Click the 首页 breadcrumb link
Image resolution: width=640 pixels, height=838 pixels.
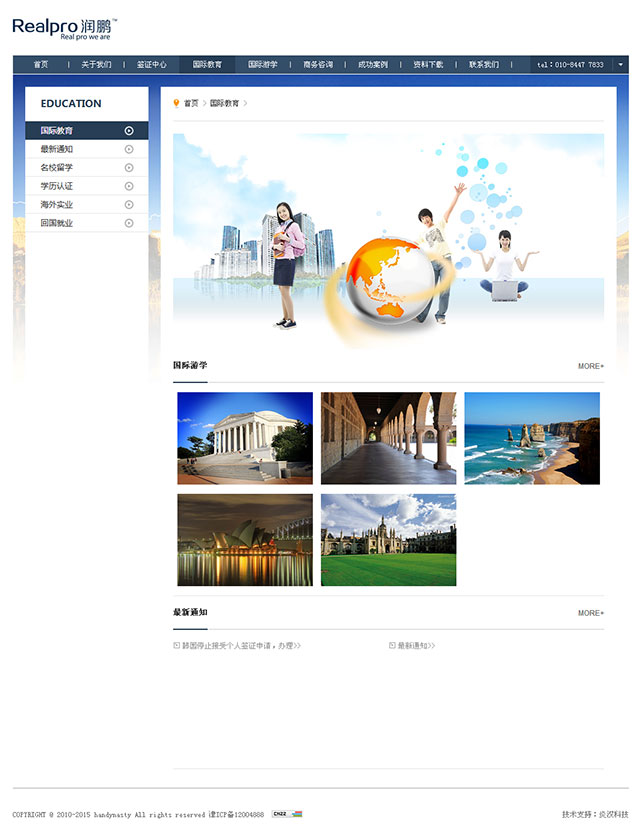191,103
